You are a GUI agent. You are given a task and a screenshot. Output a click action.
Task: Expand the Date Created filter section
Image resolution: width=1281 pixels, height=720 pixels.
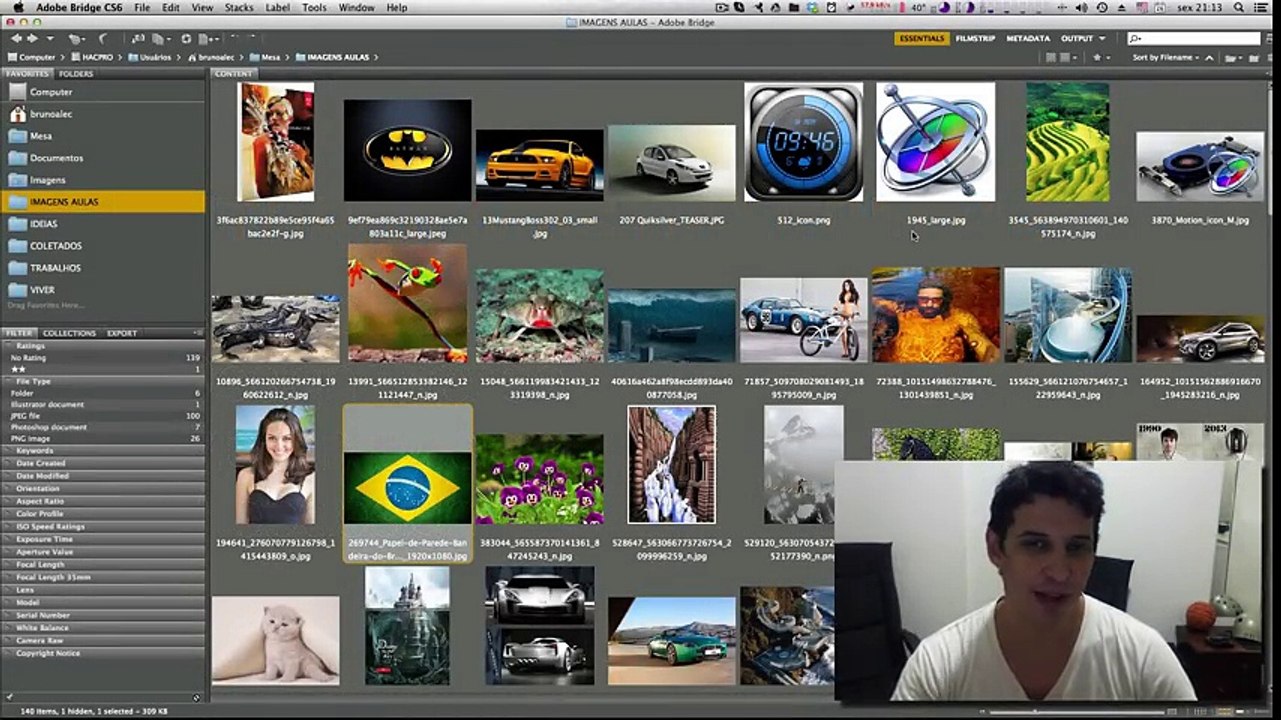[40, 464]
